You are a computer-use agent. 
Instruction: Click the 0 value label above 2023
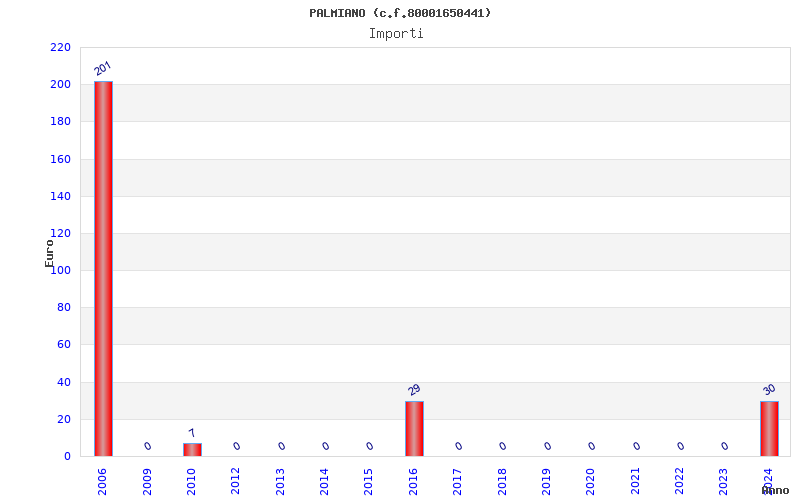[x=725, y=446]
